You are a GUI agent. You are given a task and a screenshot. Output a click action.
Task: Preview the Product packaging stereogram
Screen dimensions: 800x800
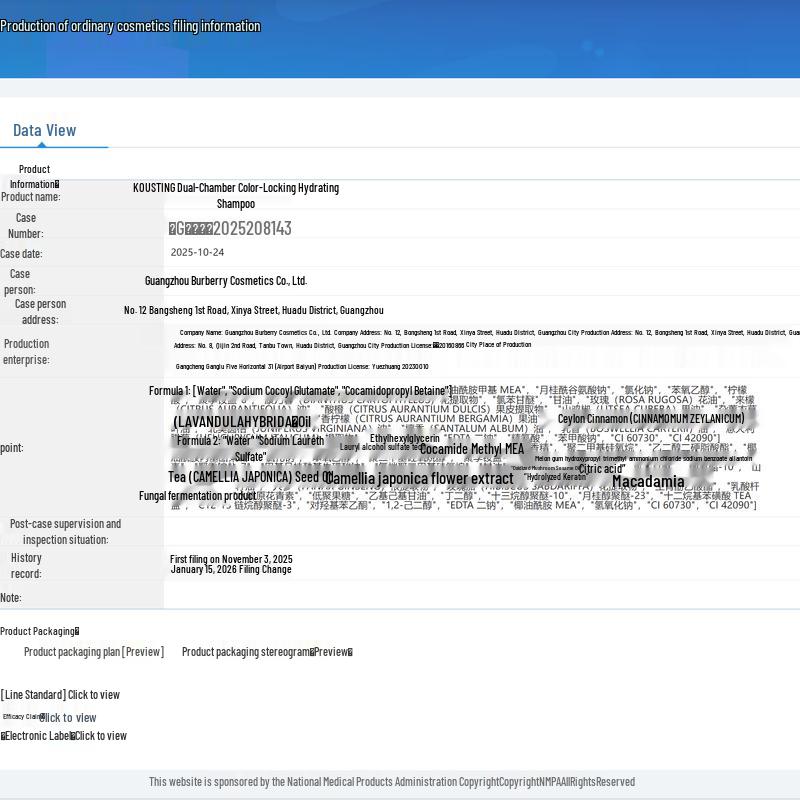267,652
